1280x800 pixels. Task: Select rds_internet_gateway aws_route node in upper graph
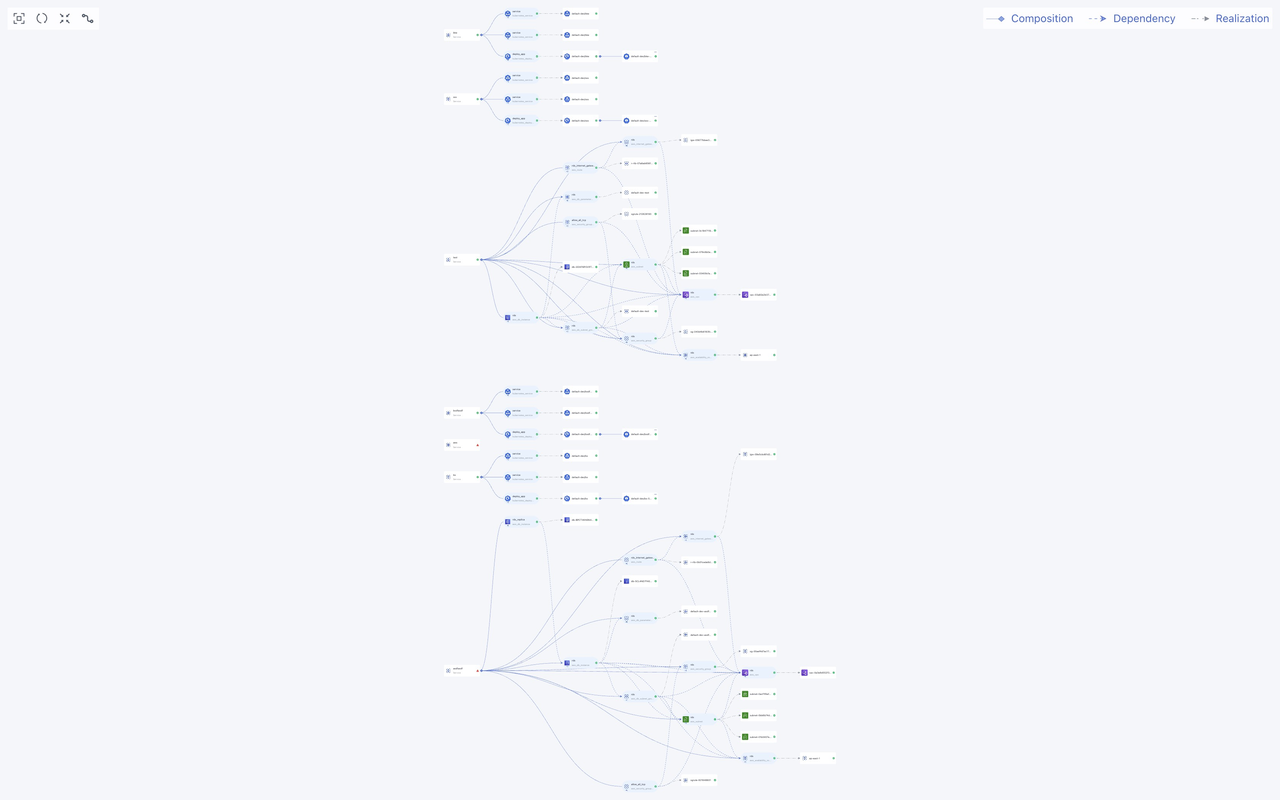pos(580,167)
